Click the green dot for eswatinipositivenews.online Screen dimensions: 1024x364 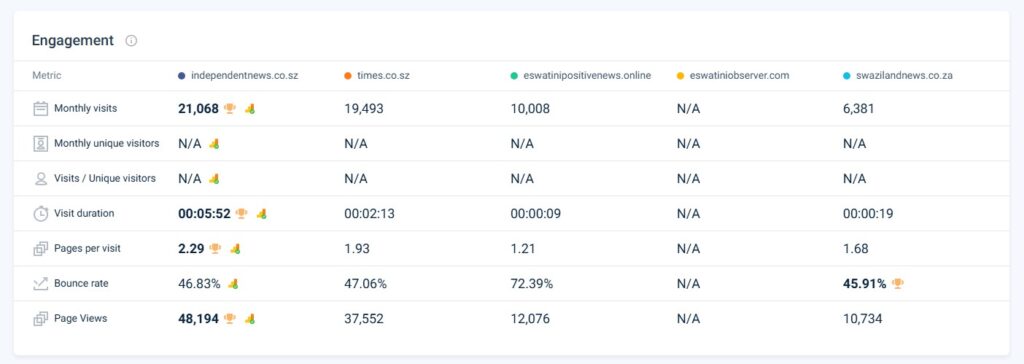tap(515, 76)
